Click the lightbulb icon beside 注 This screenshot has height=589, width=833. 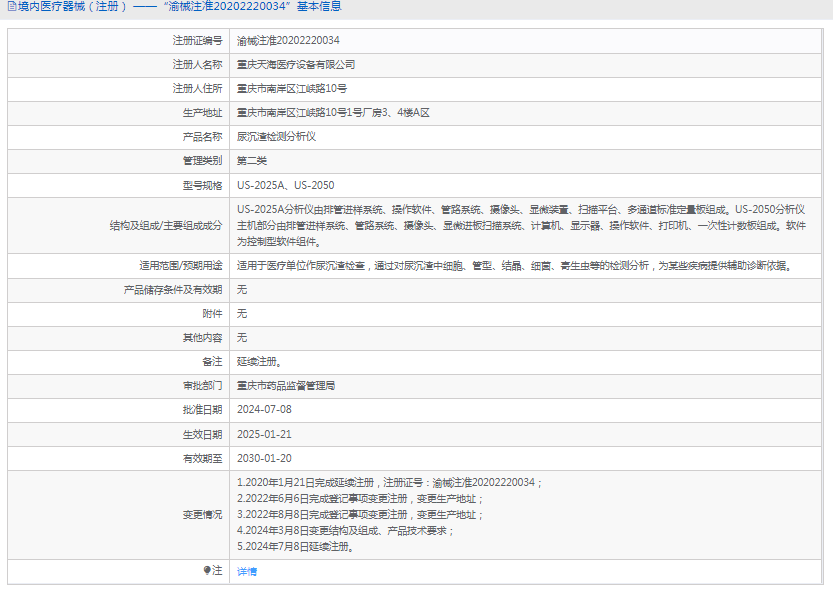[x=207, y=570]
